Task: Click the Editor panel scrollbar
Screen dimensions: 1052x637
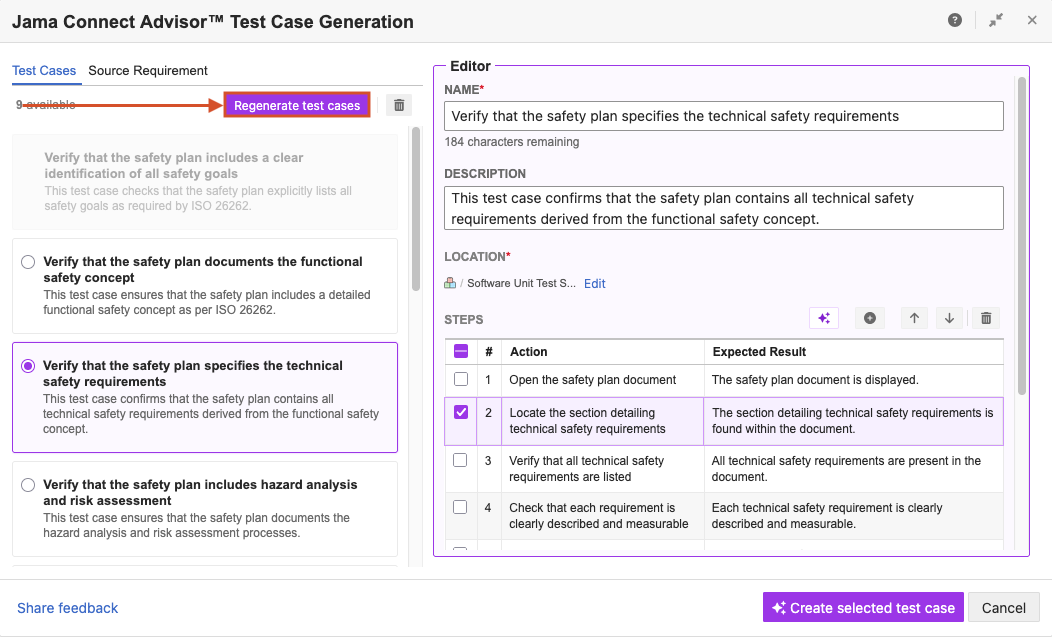Action: click(1022, 236)
